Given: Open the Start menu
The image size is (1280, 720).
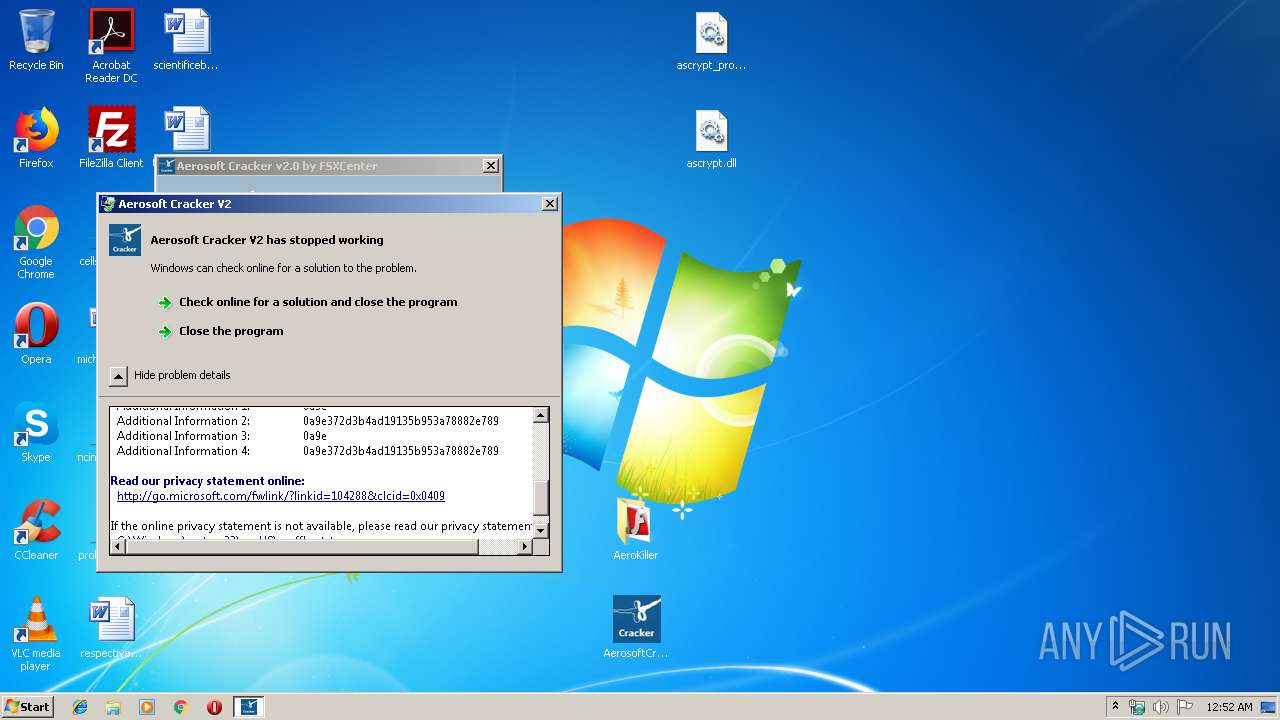Looking at the screenshot, I should click(x=28, y=707).
